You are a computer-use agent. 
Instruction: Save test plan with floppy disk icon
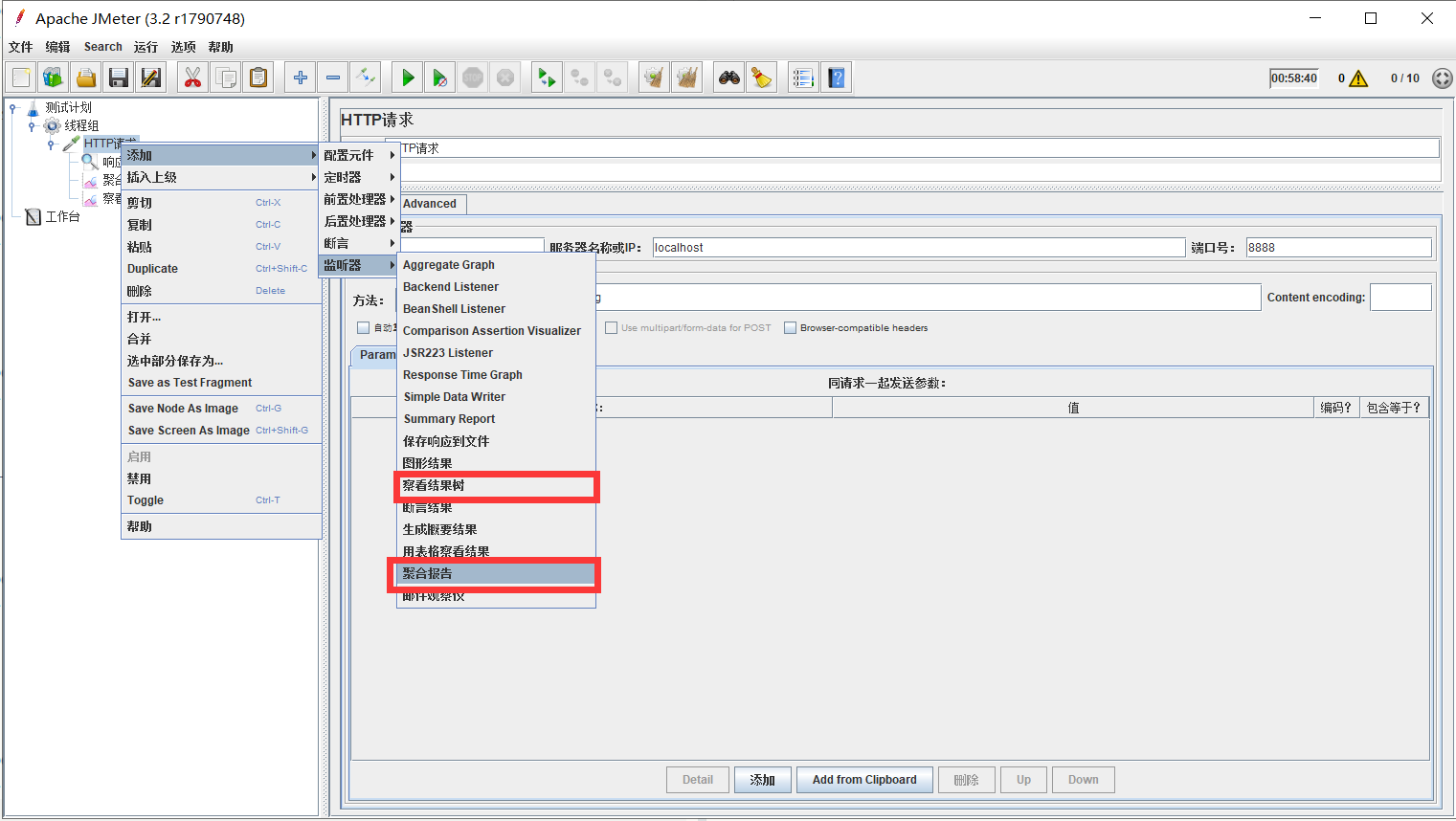tap(119, 78)
